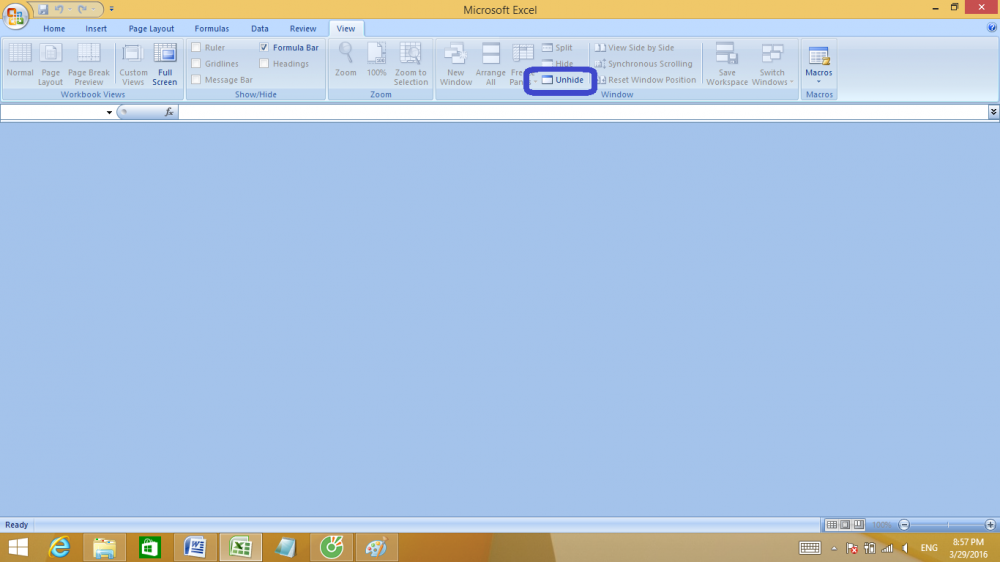Image resolution: width=1000 pixels, height=562 pixels.
Task: Open Custom Views
Action: pyautogui.click(x=133, y=64)
